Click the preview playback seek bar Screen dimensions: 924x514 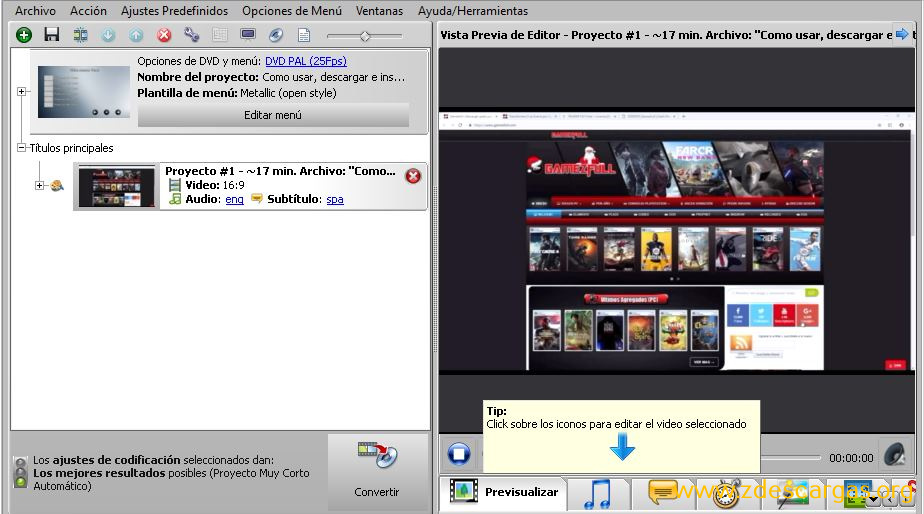(x=790, y=457)
